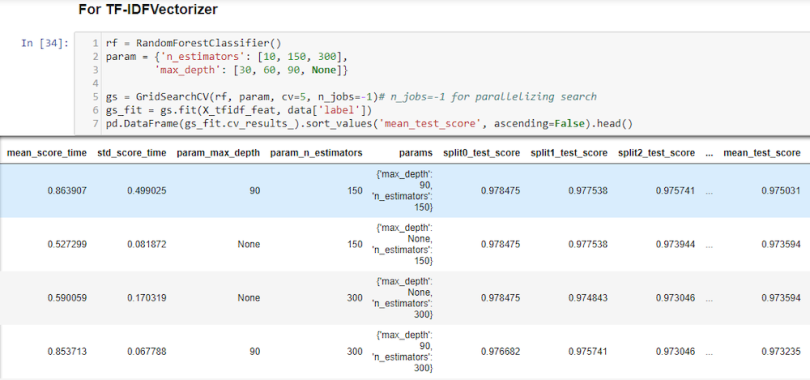This screenshot has width=810, height=380.
Task: Click params cell in the 0.590059 row
Action: click(x=402, y=298)
